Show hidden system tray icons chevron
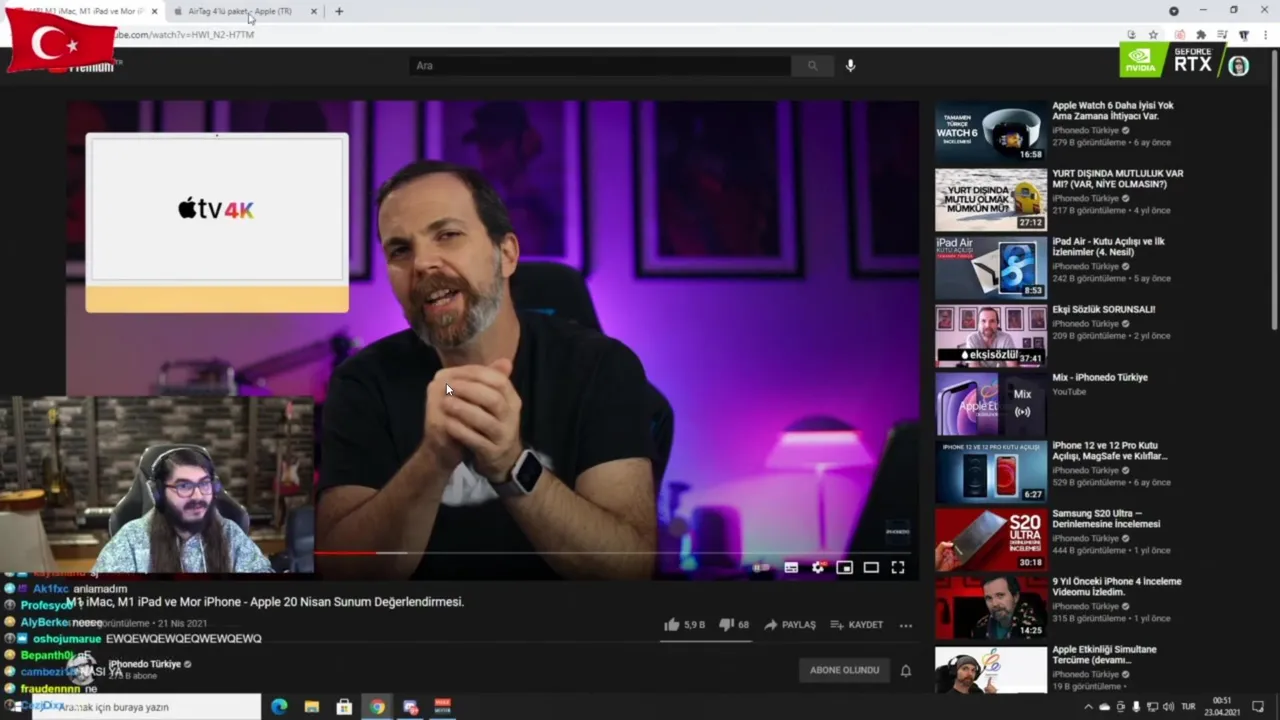Screen dimensions: 1280x720 pyautogui.click(x=1089, y=707)
